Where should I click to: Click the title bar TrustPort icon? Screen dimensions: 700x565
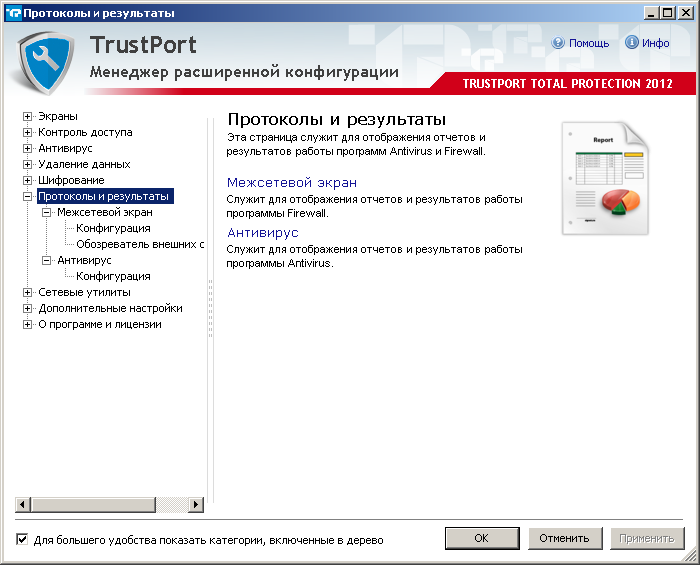pos(14,13)
